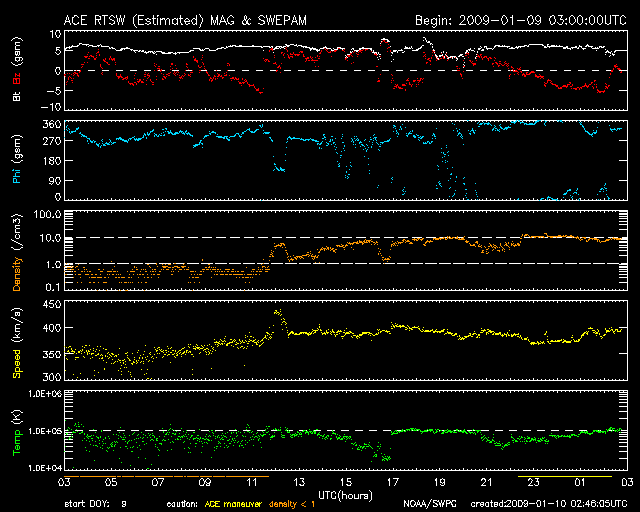Click the yellow ACE maneuver bar below the time axis
640x512 pixels.
coord(565,476)
